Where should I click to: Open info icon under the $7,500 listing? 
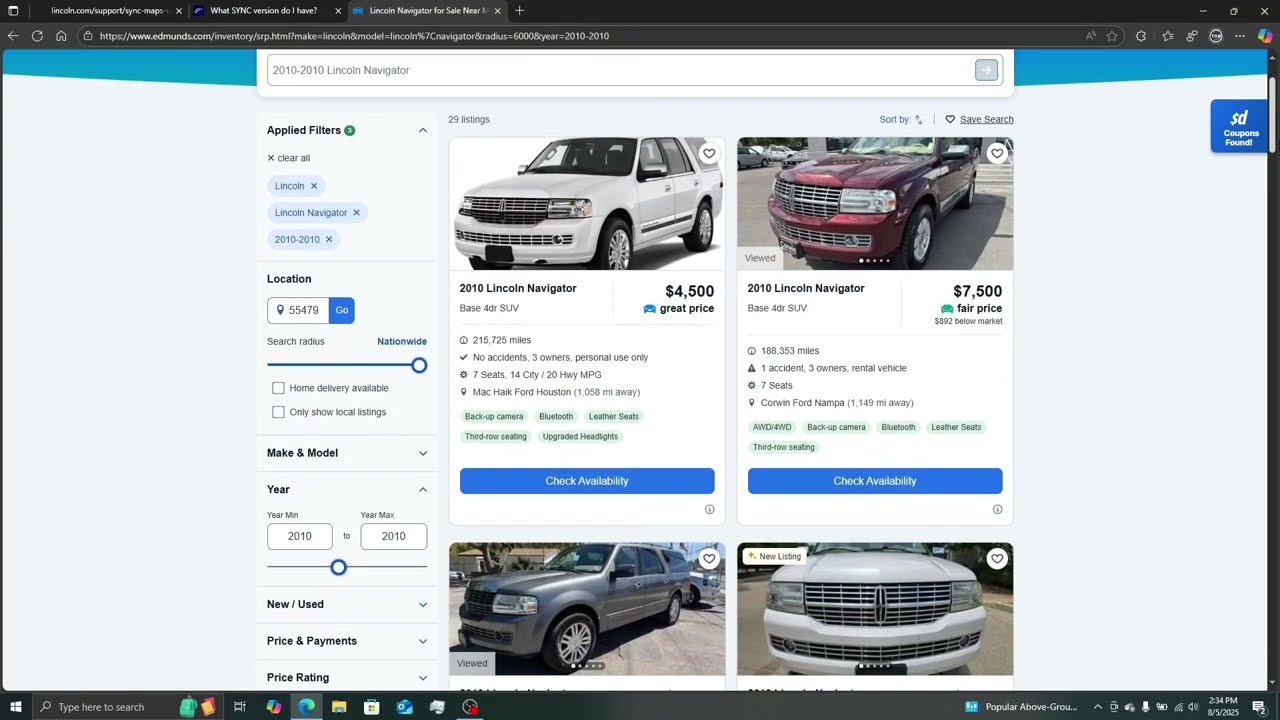click(x=997, y=509)
